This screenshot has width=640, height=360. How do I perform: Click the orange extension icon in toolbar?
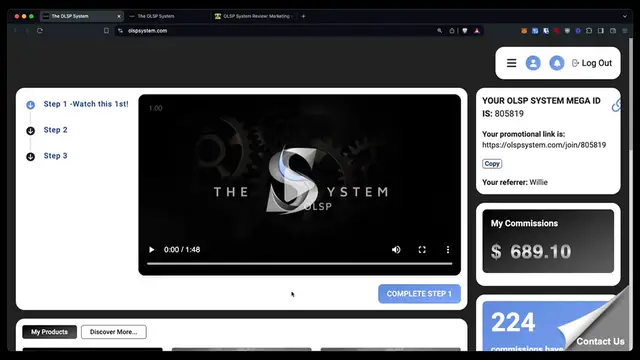pos(524,31)
